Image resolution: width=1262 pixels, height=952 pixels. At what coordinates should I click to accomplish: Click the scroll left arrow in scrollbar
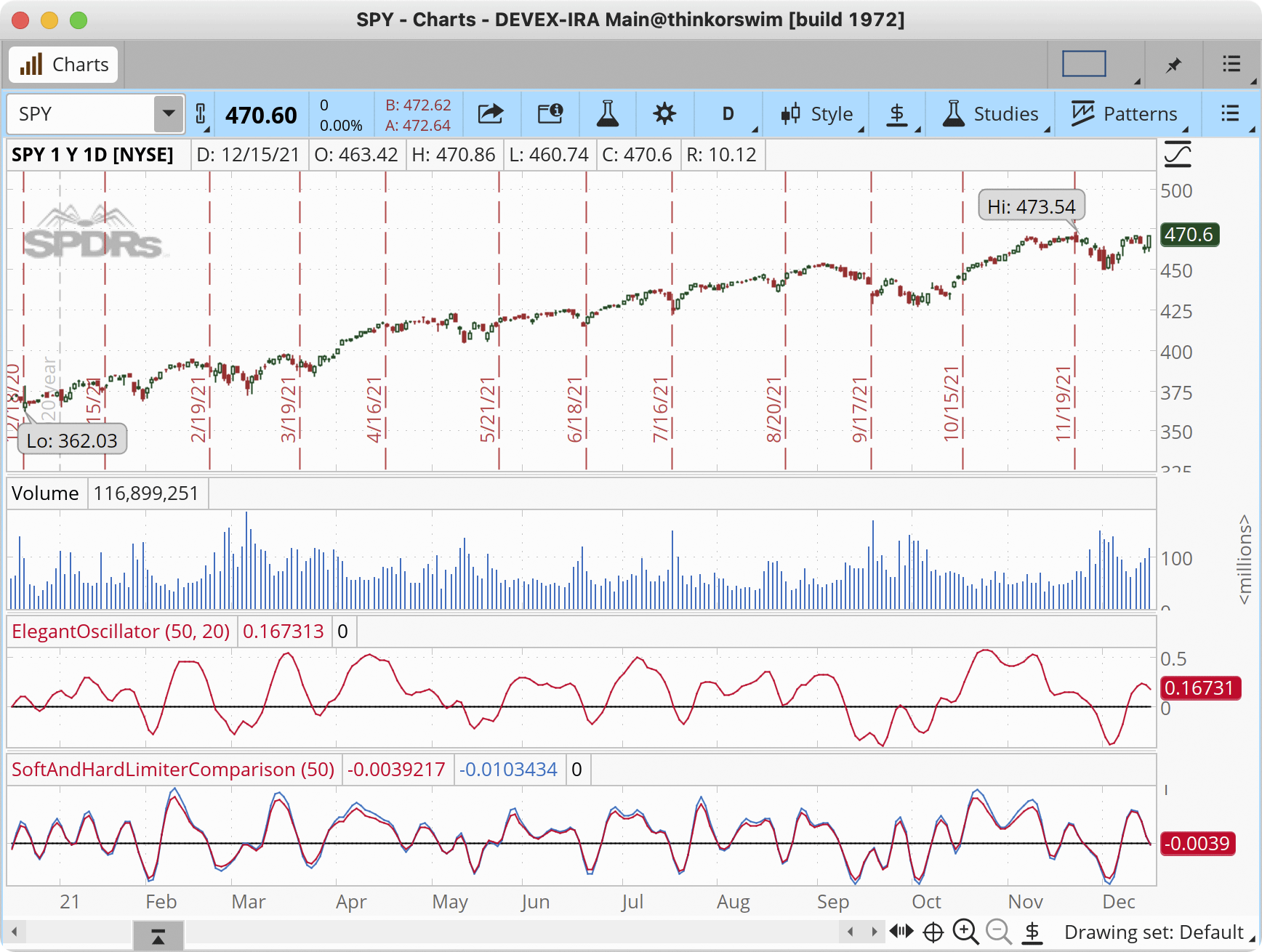(x=14, y=932)
